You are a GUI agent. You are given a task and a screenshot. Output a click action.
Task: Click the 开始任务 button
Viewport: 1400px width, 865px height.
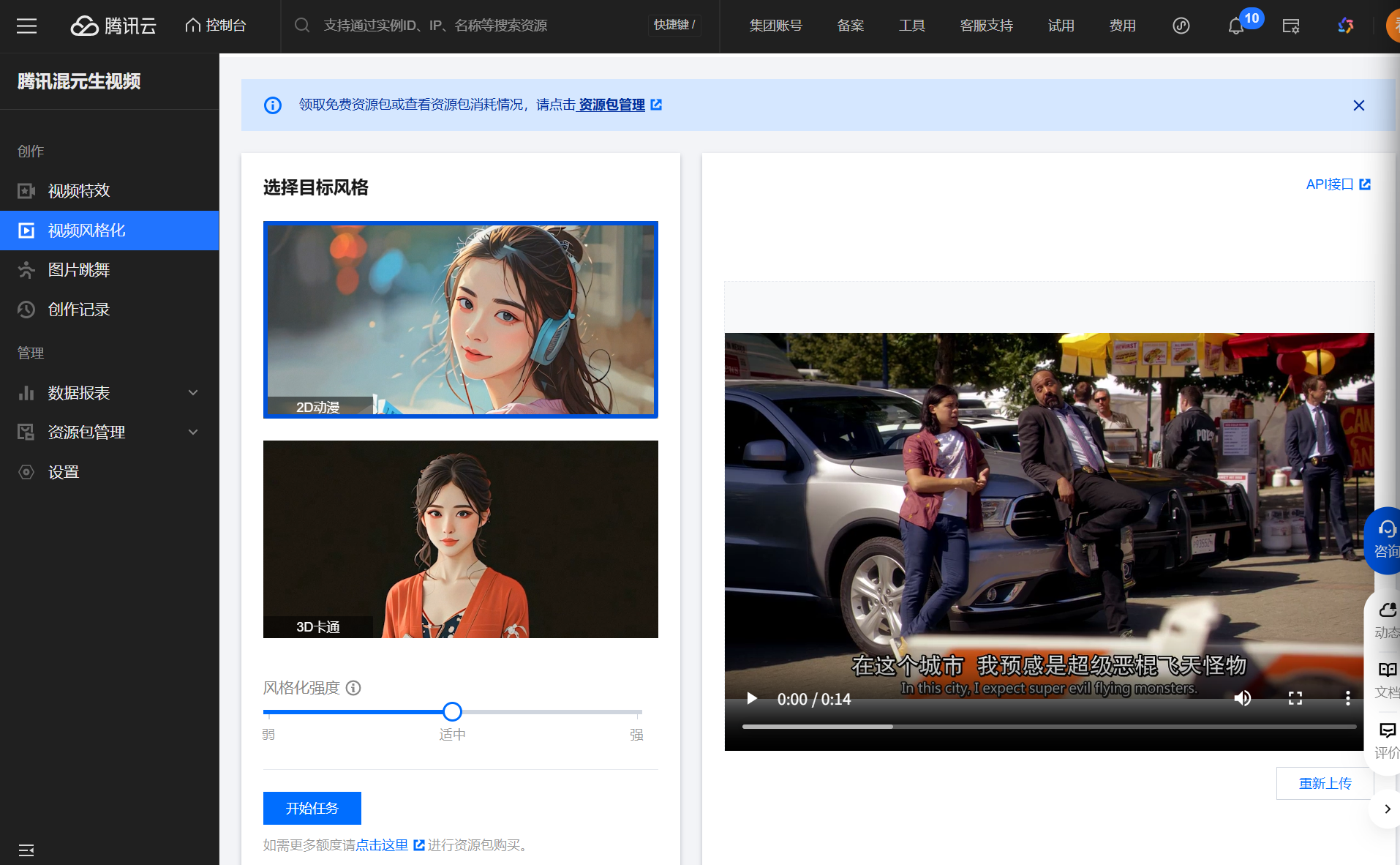coord(312,808)
